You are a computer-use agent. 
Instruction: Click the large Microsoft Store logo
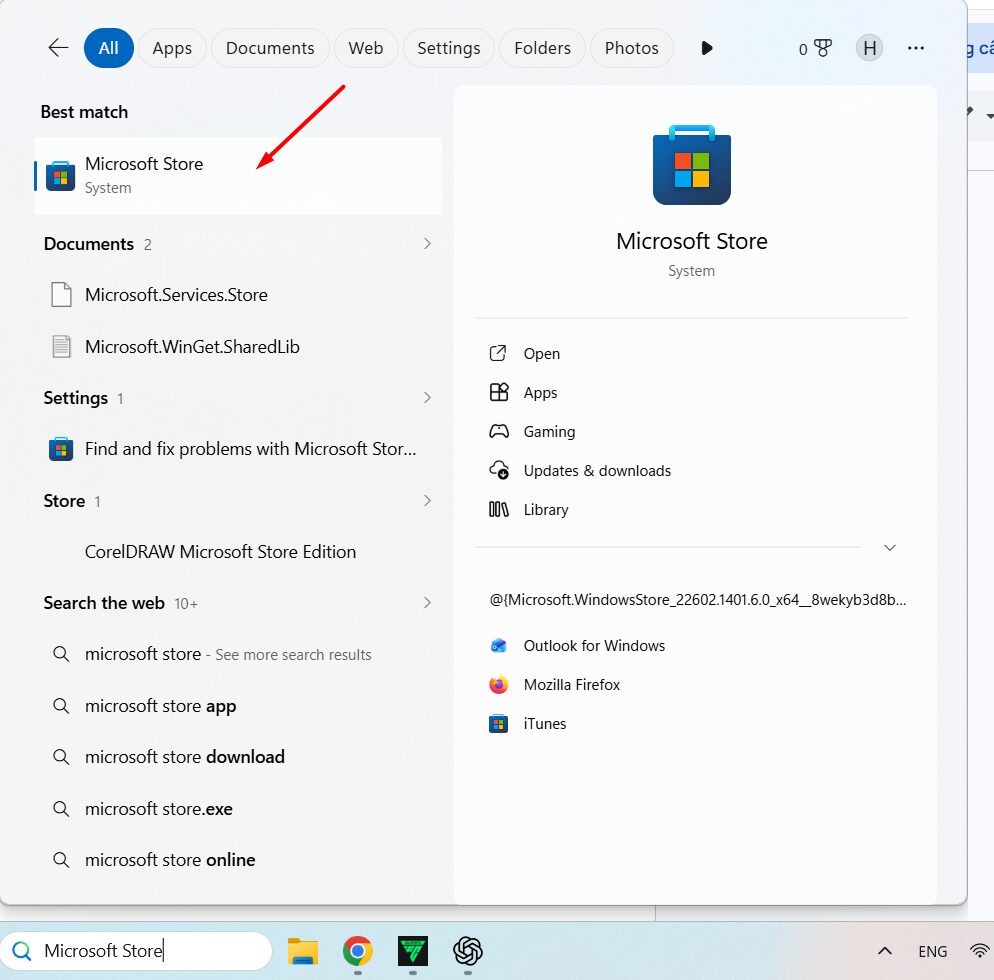coord(692,165)
